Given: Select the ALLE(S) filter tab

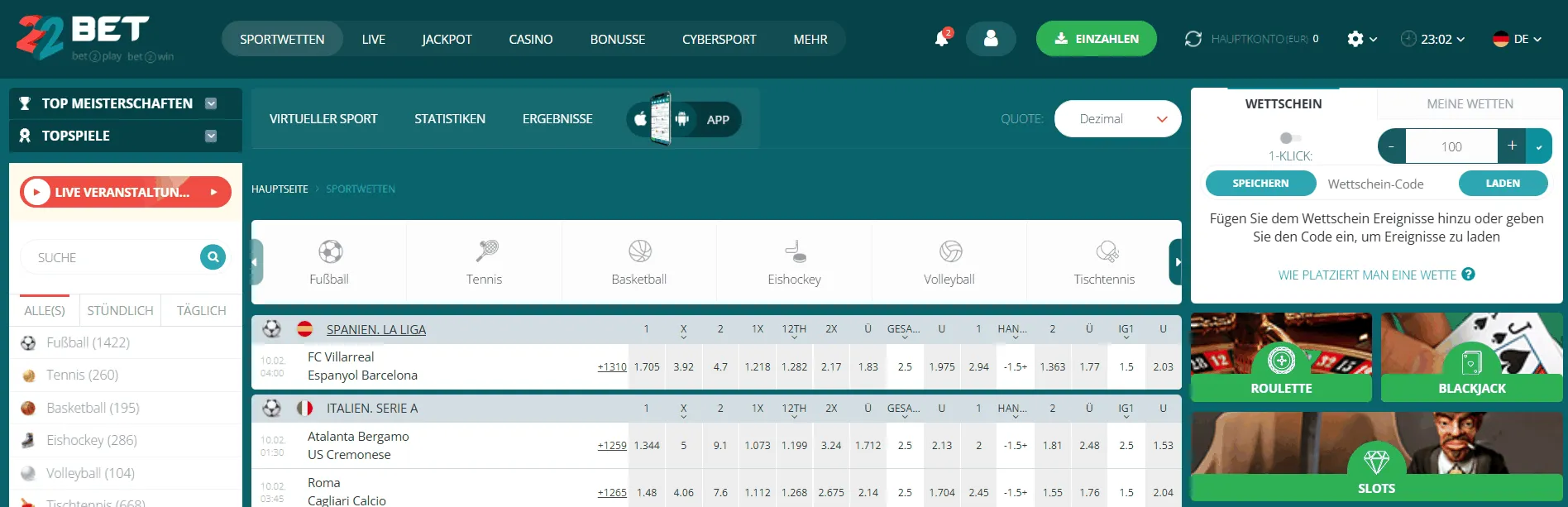Looking at the screenshot, I should 45,311.
